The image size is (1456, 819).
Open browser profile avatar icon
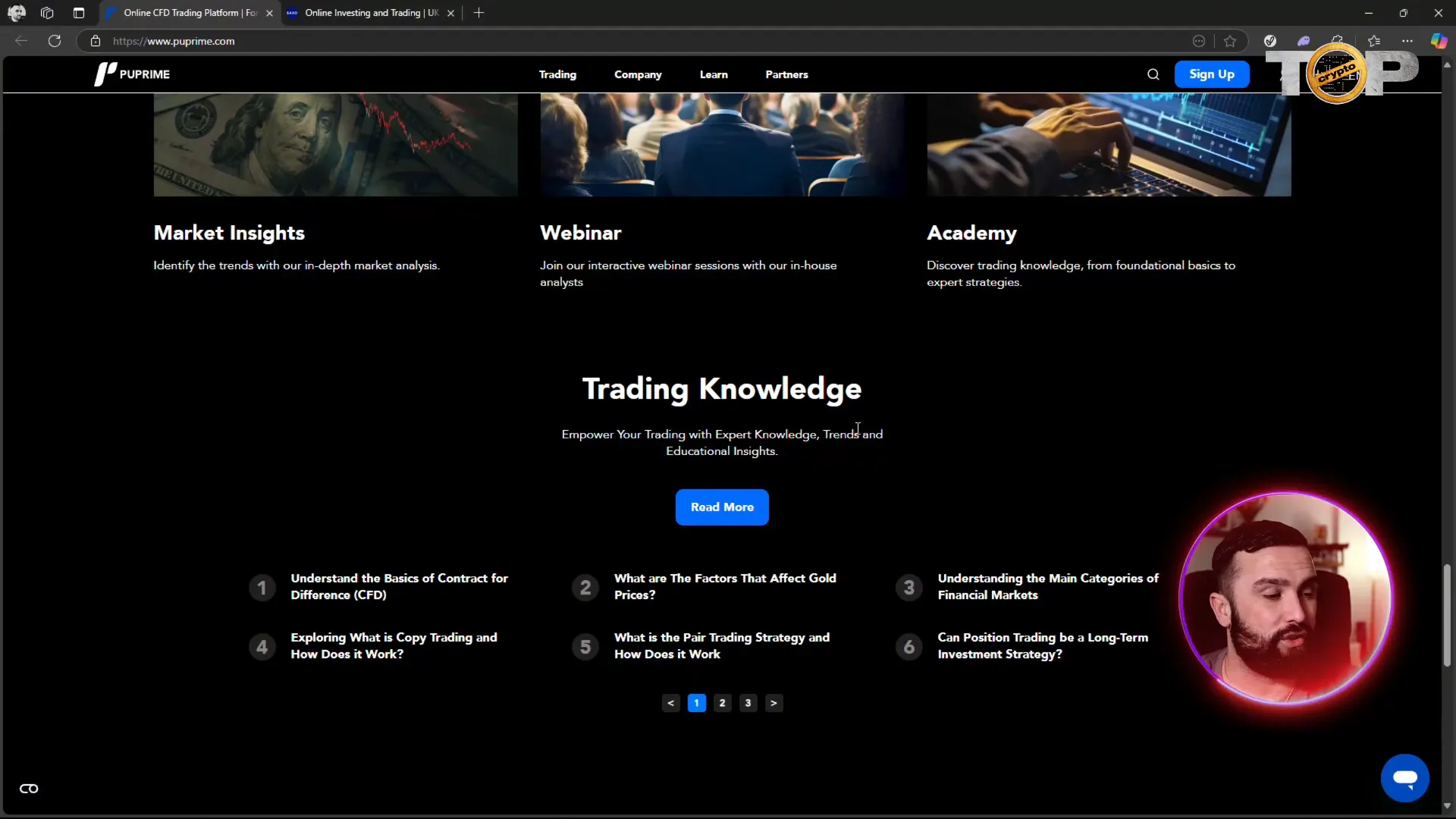[17, 13]
